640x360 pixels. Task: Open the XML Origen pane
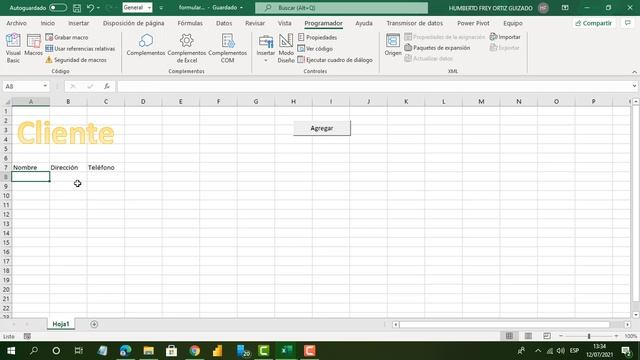[x=393, y=45]
